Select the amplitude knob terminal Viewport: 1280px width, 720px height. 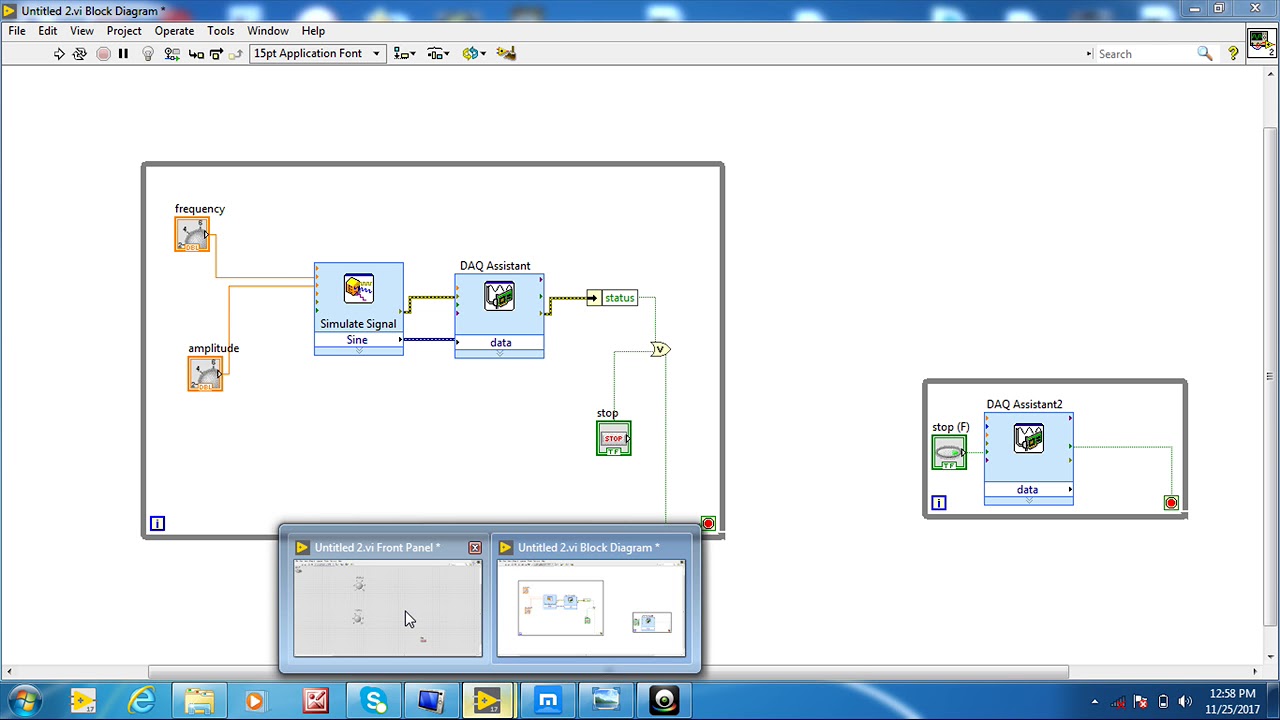point(205,373)
